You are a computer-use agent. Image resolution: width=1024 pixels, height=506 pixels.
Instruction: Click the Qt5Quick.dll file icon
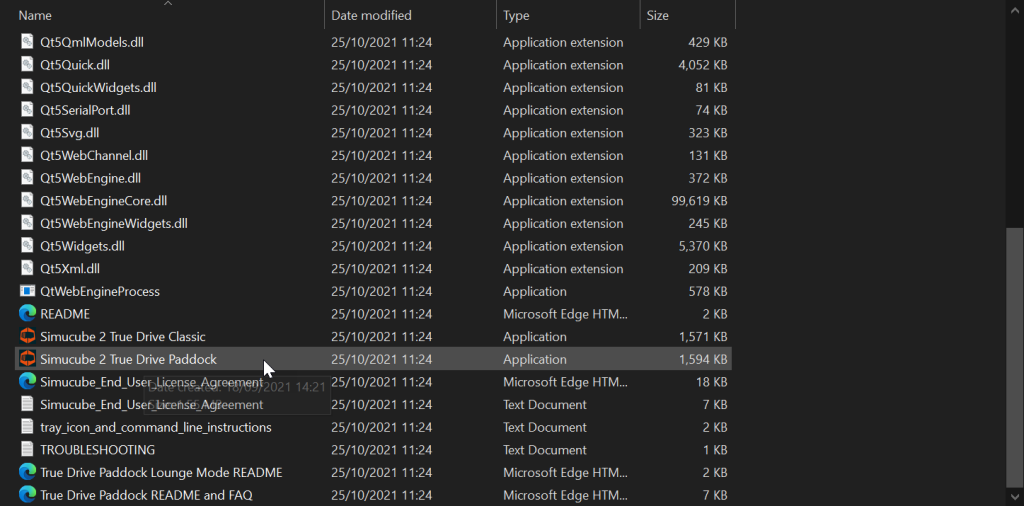pos(27,65)
